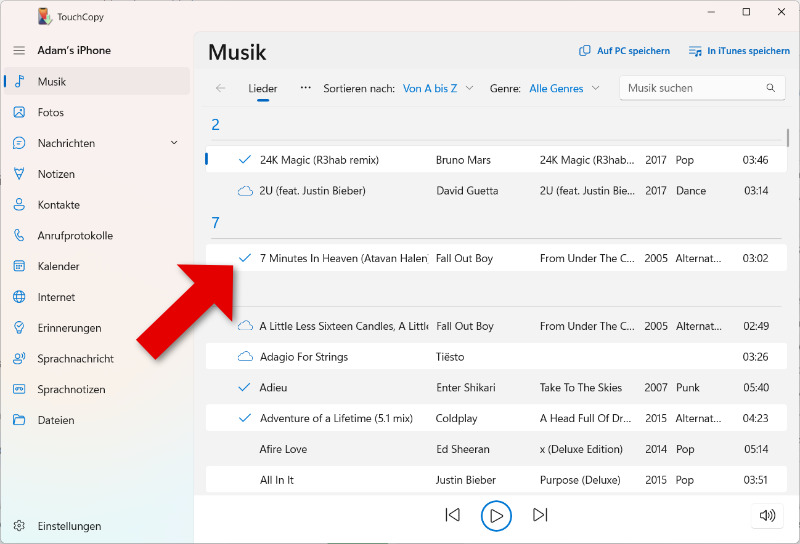Click the Dateien folder icon
This screenshot has height=544, width=800.
tap(19, 420)
